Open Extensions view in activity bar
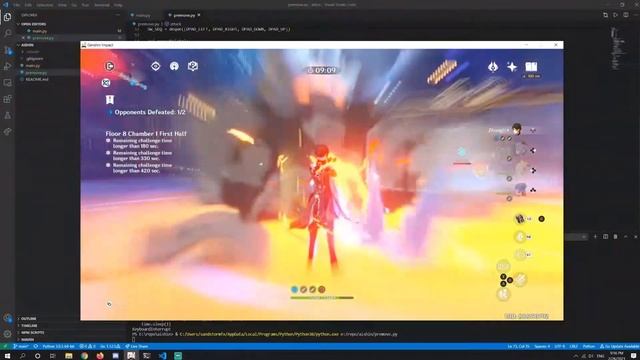The image size is (640, 360). (x=7, y=99)
